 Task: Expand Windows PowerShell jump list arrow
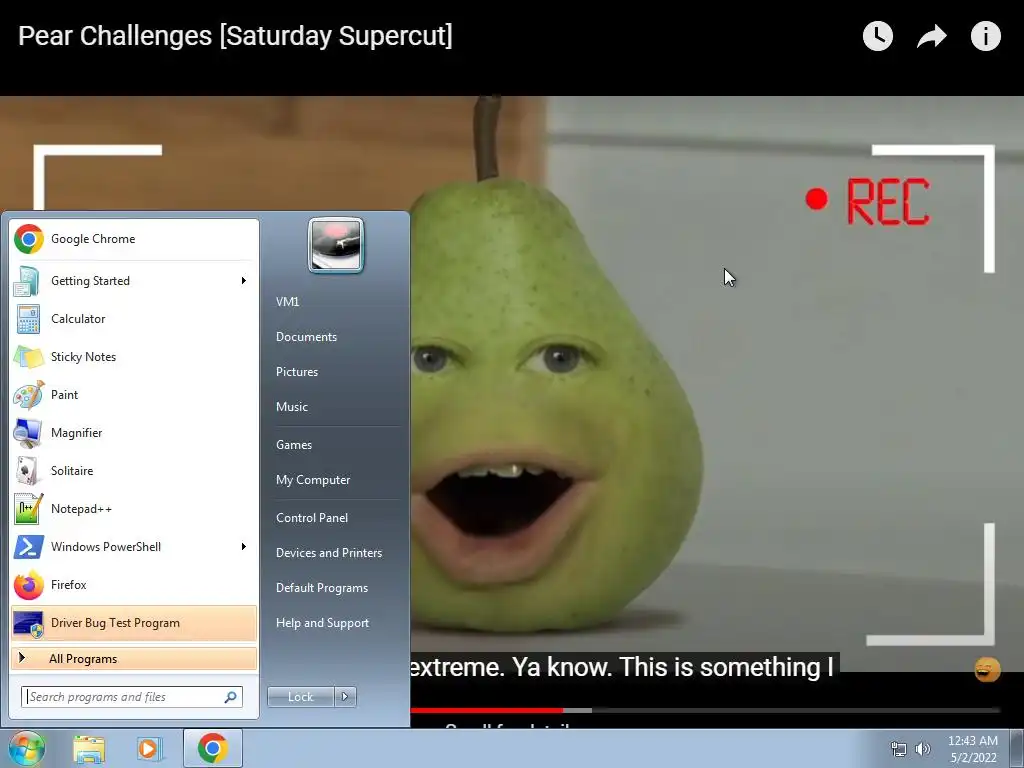[x=244, y=547]
